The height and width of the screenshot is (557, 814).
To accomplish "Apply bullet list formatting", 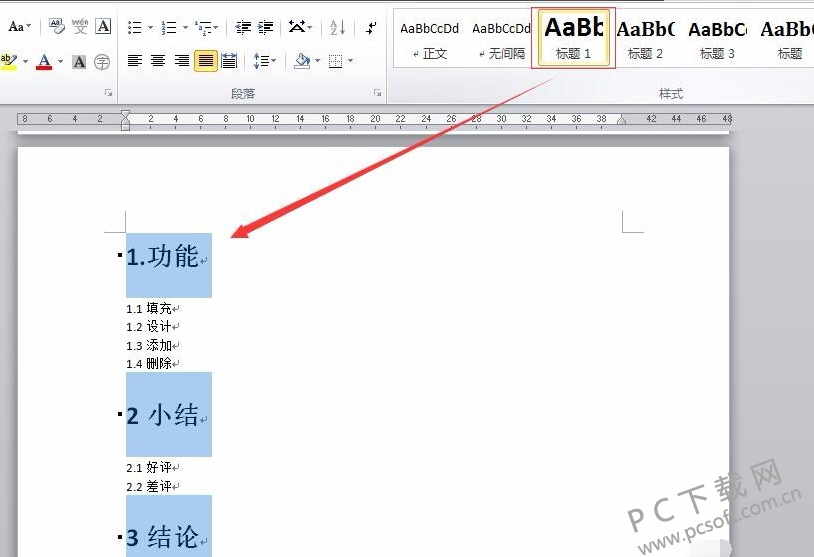I will [134, 27].
